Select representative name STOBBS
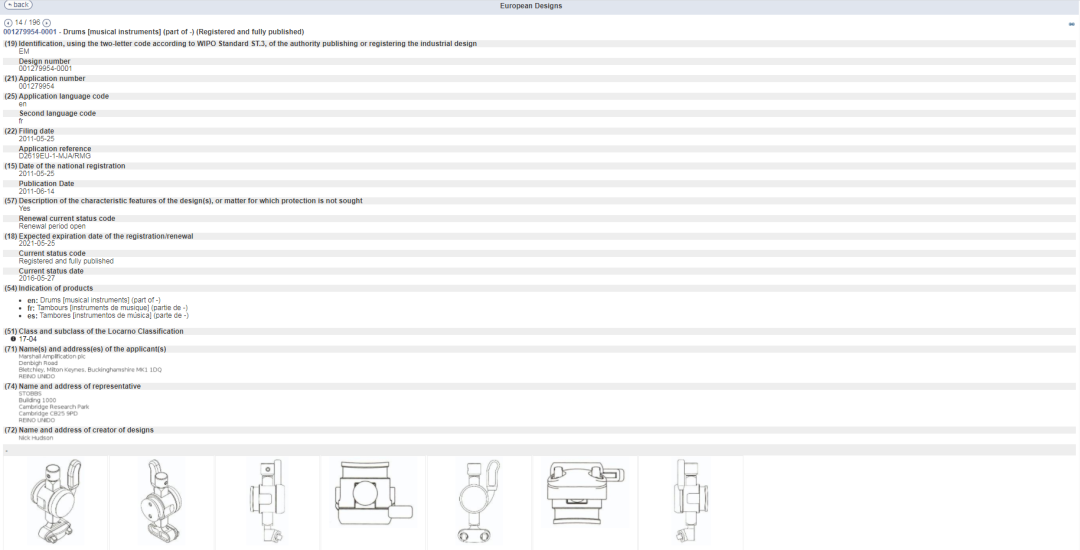 tap(30, 394)
